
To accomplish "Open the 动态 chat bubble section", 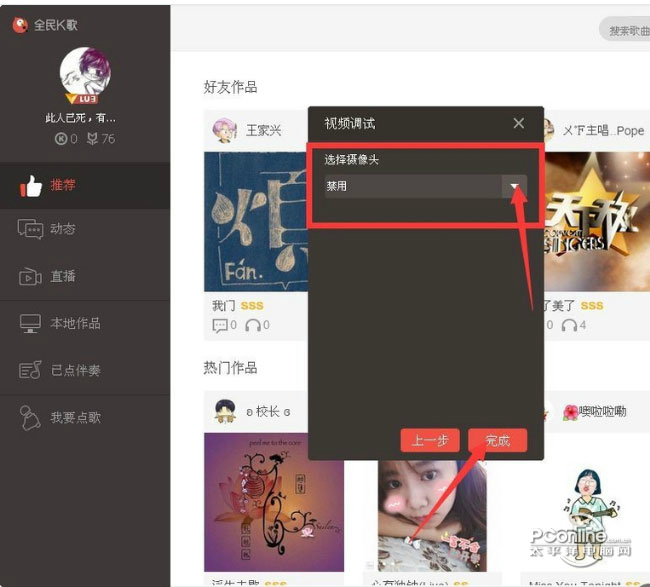I will (x=85, y=228).
